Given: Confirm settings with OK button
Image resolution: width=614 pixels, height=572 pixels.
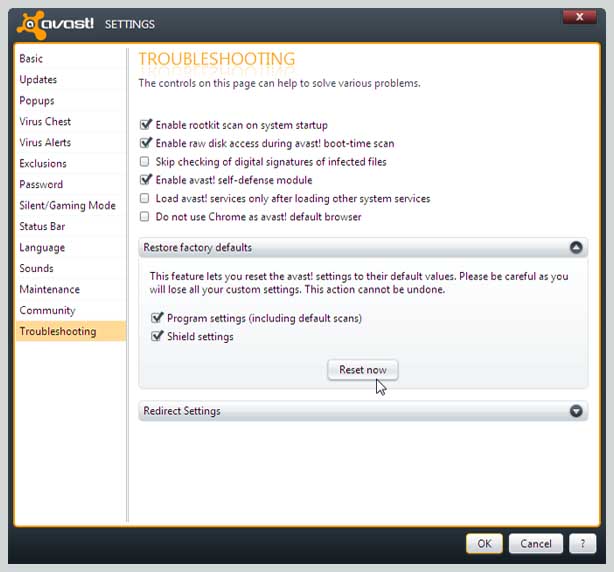Looking at the screenshot, I should [484, 543].
